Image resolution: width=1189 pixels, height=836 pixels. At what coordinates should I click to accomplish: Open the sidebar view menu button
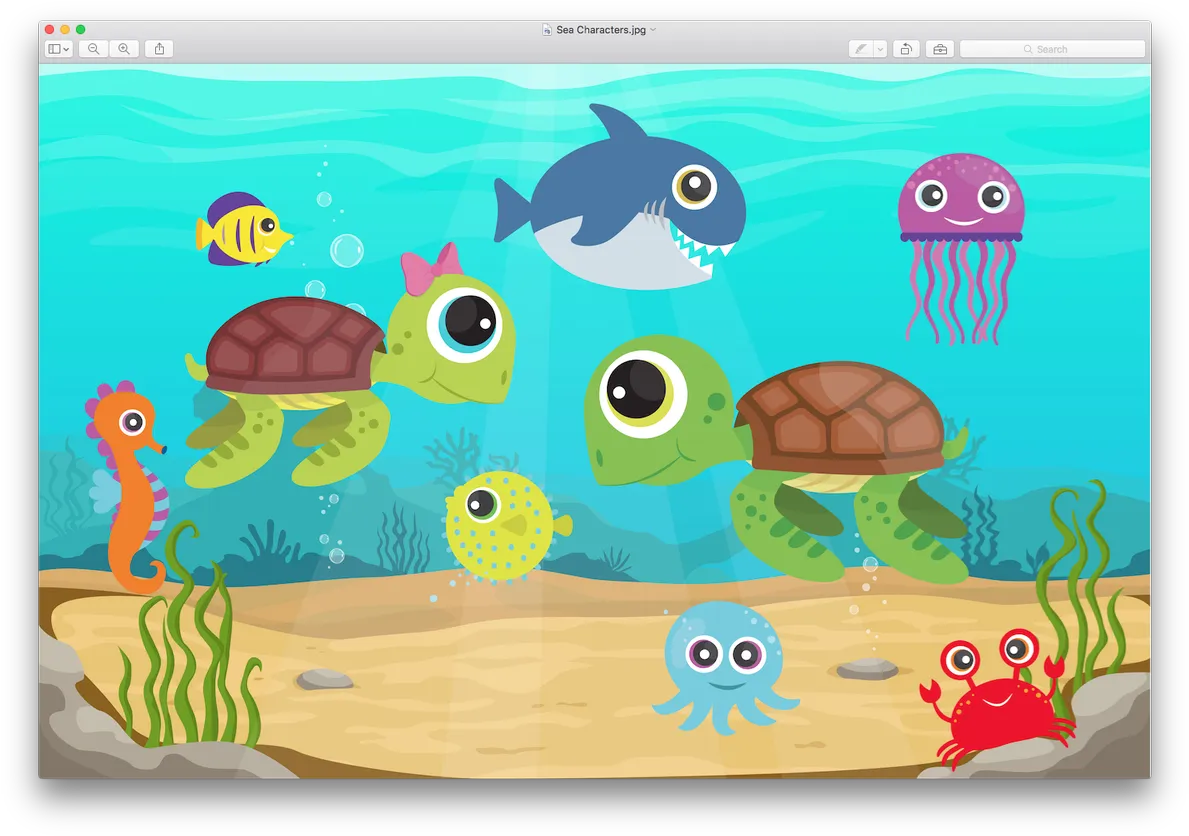pos(58,49)
